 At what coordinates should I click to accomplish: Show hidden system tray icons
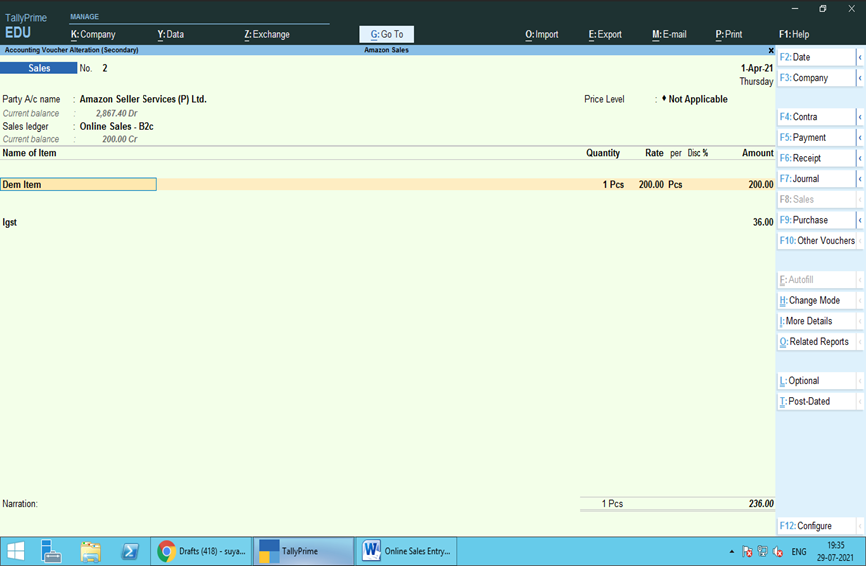tap(732, 552)
